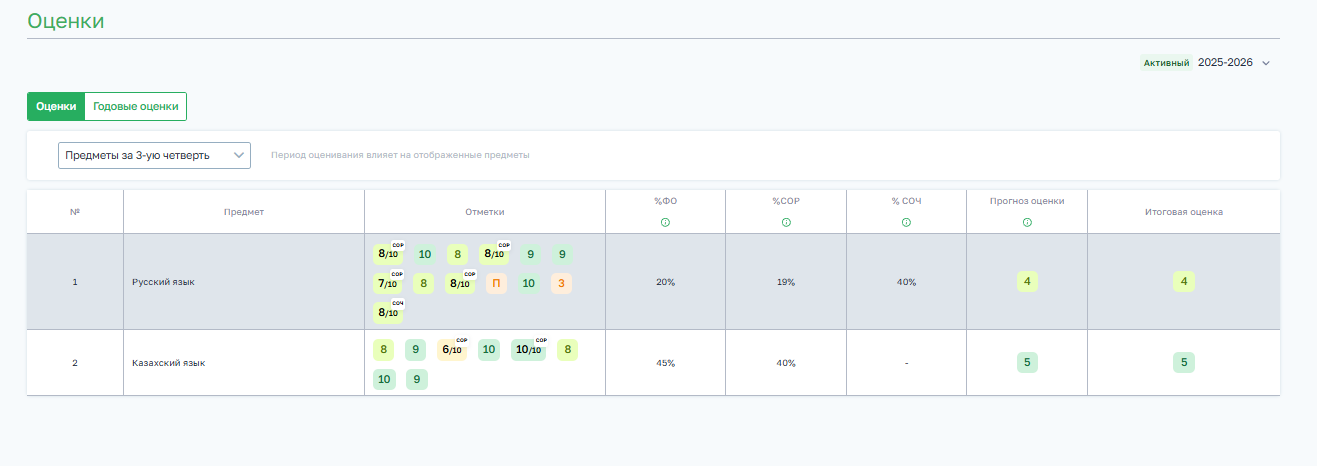Click the info icon under % СОЧ header
1317x466 pixels.
pos(906,222)
